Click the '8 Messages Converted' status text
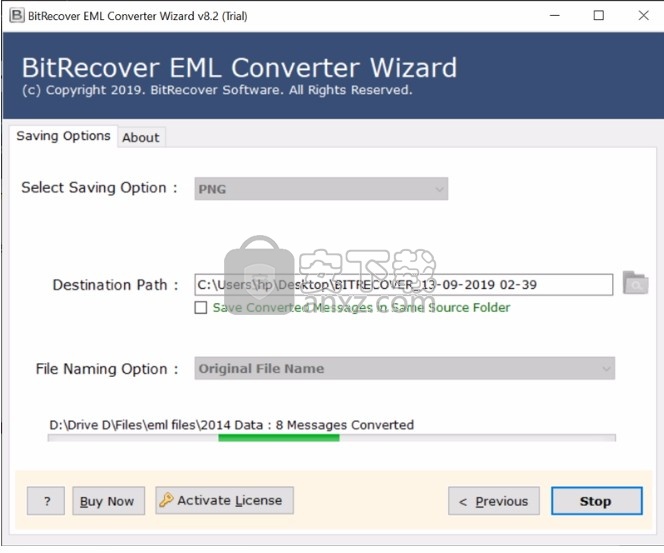 click(x=345, y=425)
